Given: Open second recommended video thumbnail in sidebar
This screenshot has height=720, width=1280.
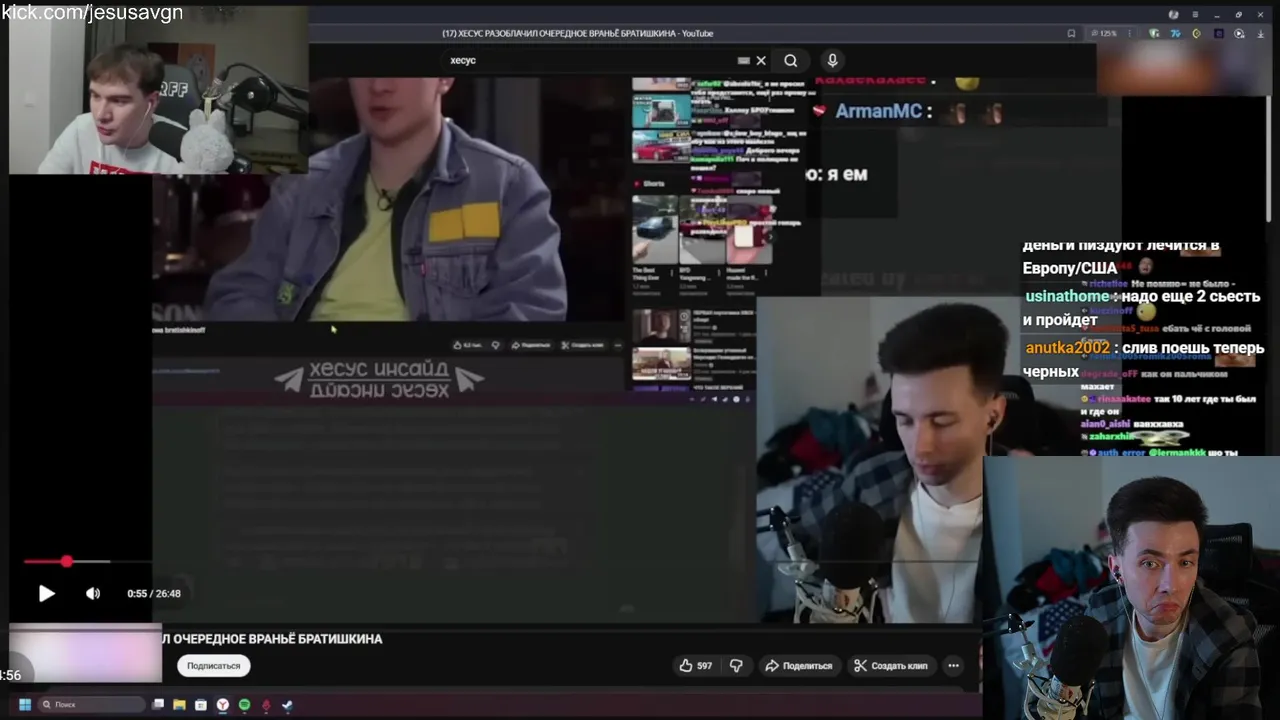Looking at the screenshot, I should click(661, 146).
